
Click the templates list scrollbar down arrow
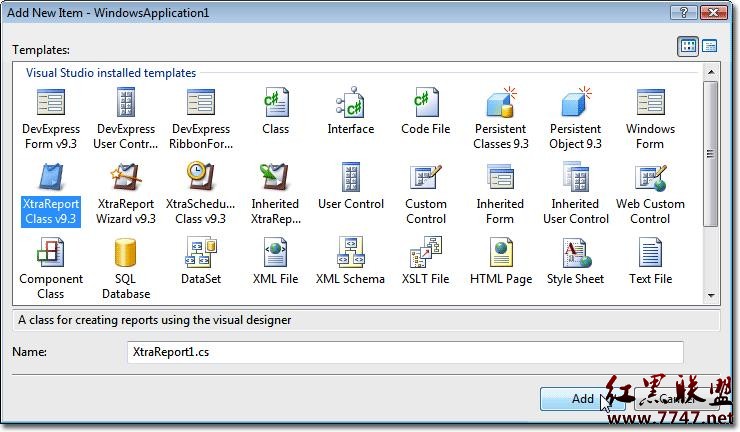(711, 296)
